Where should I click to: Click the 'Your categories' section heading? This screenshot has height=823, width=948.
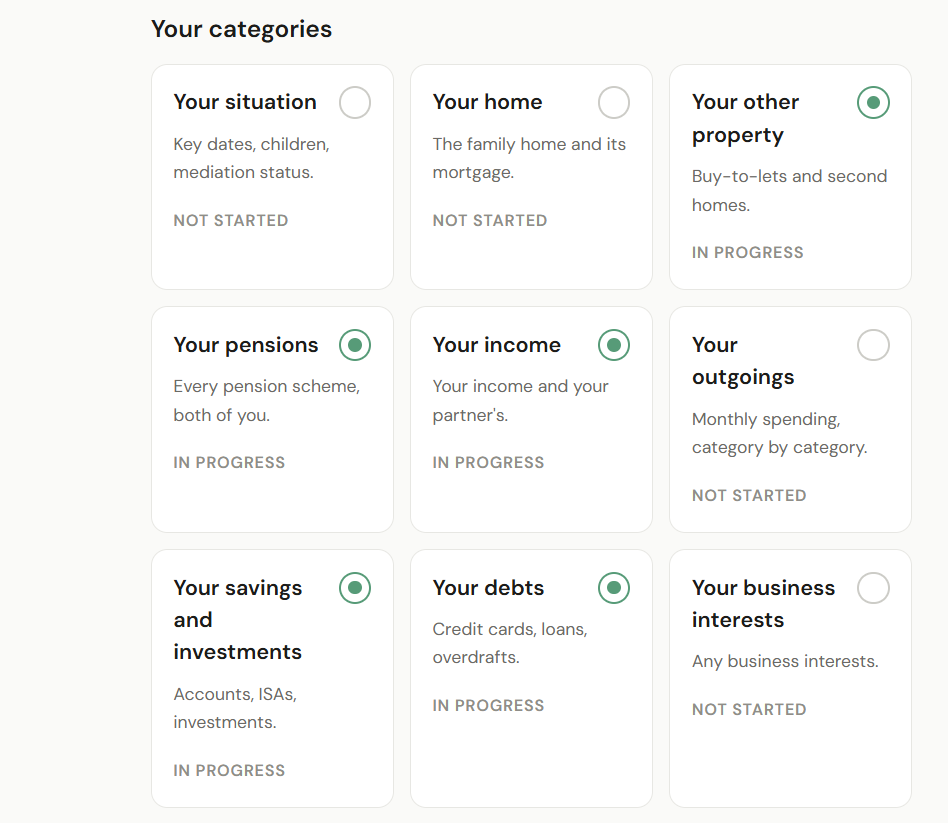pos(241,29)
